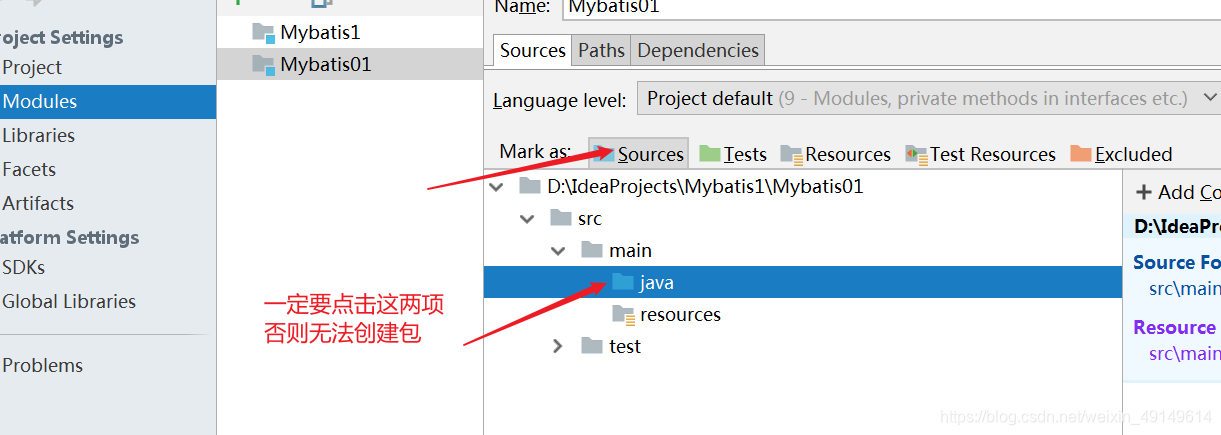Open Problems in the sidebar
The height and width of the screenshot is (435, 1221).
click(x=42, y=365)
